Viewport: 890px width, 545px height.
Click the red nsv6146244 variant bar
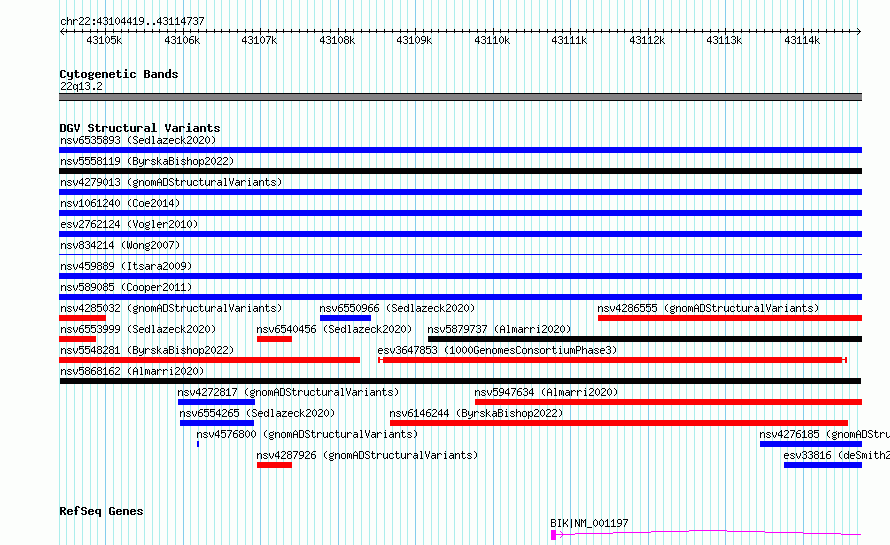tap(619, 423)
